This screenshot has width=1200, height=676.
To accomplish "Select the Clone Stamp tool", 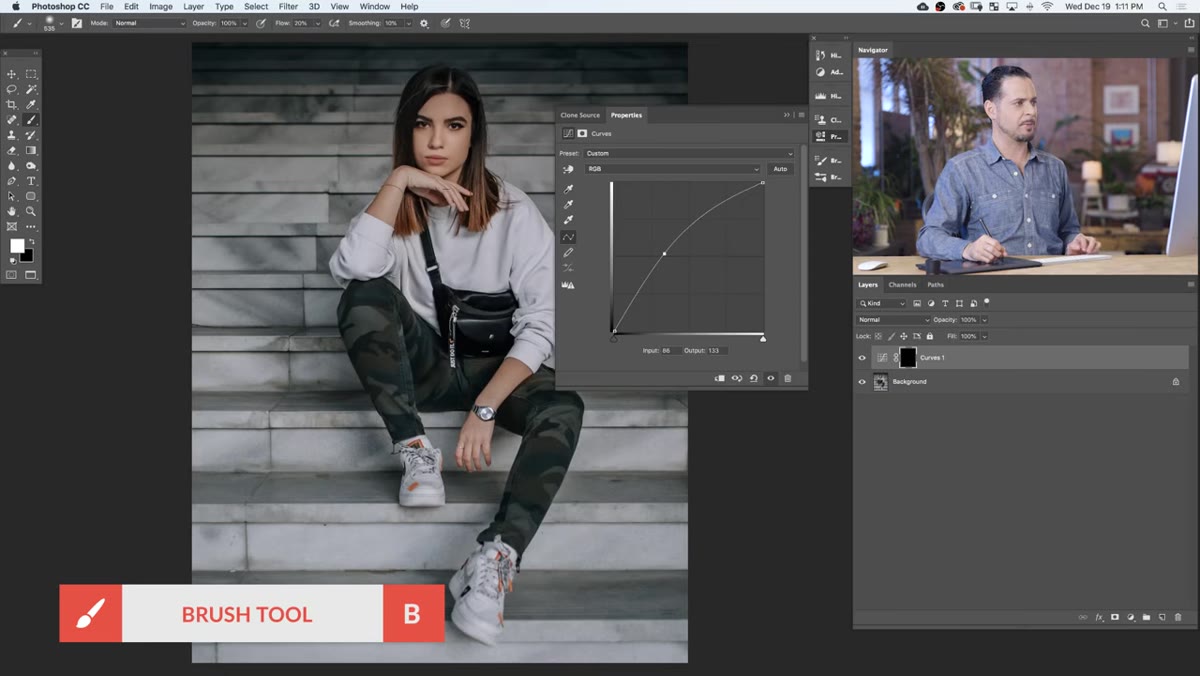I will [x=12, y=135].
